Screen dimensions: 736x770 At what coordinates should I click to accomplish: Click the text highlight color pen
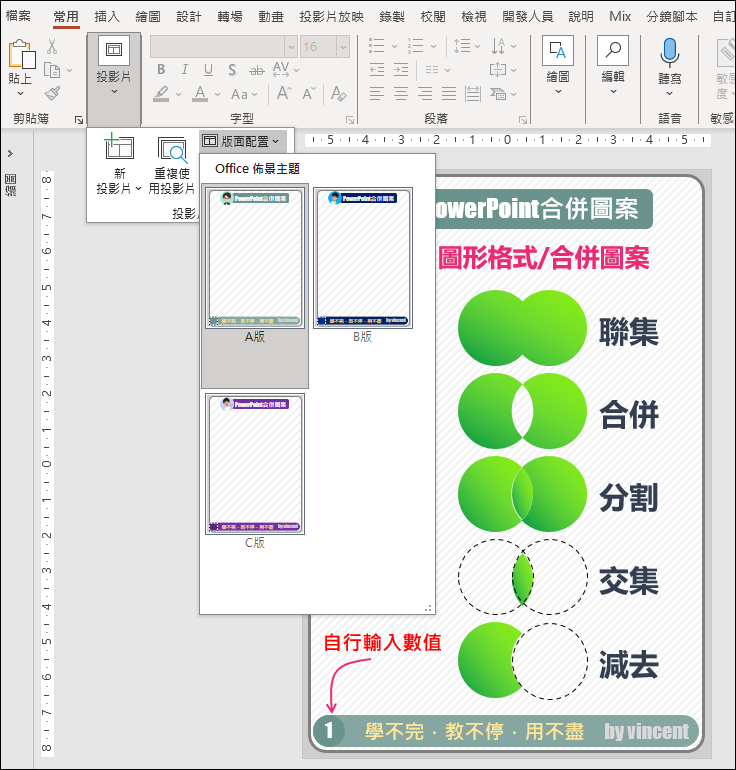[161, 93]
